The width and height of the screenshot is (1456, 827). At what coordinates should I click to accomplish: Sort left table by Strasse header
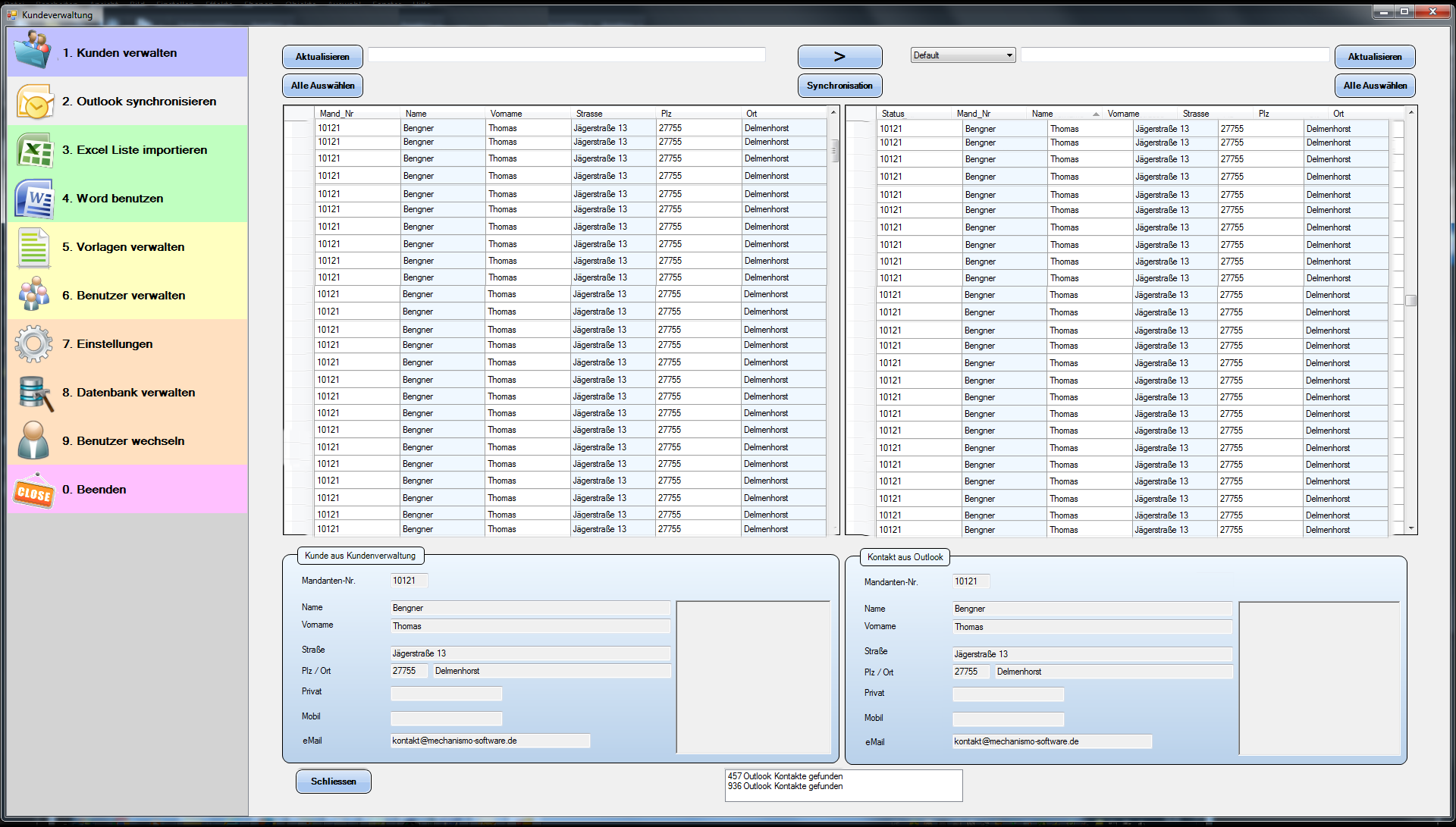pyautogui.click(x=613, y=114)
